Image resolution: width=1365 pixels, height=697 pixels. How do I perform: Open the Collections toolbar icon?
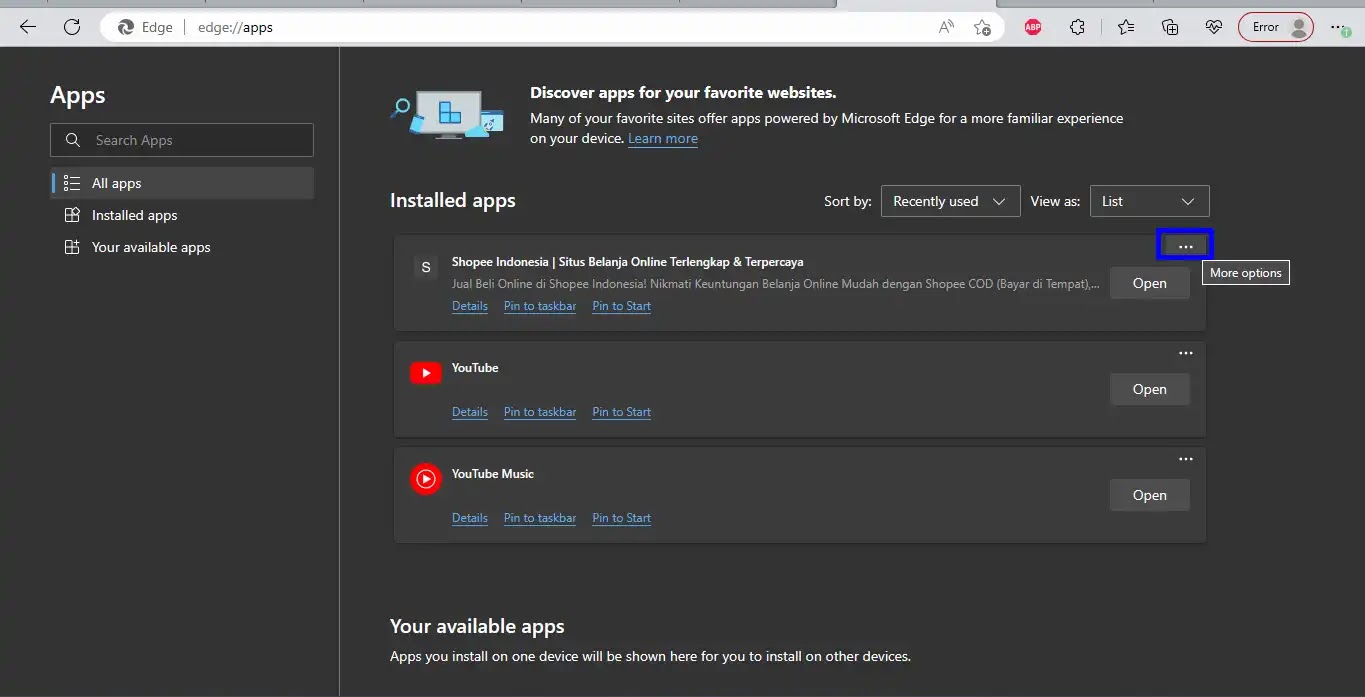click(1170, 27)
